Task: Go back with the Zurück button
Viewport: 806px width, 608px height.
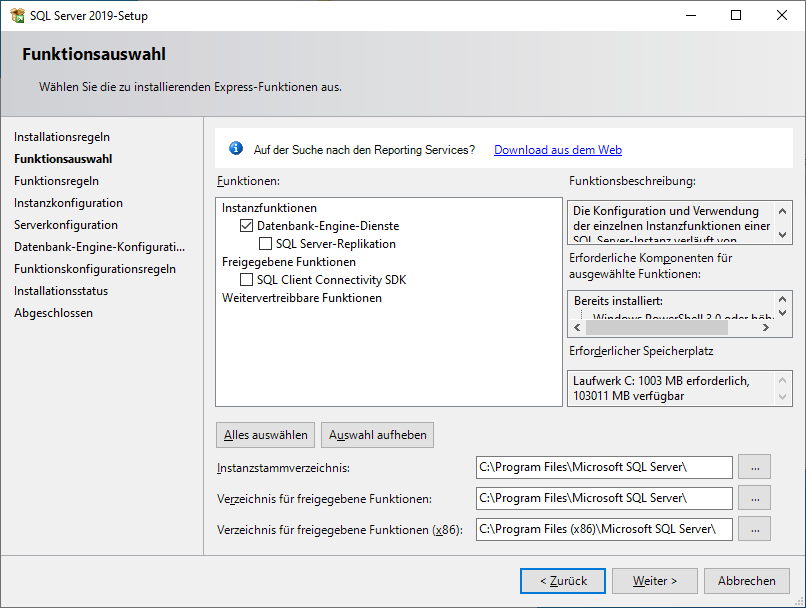Action: point(562,581)
